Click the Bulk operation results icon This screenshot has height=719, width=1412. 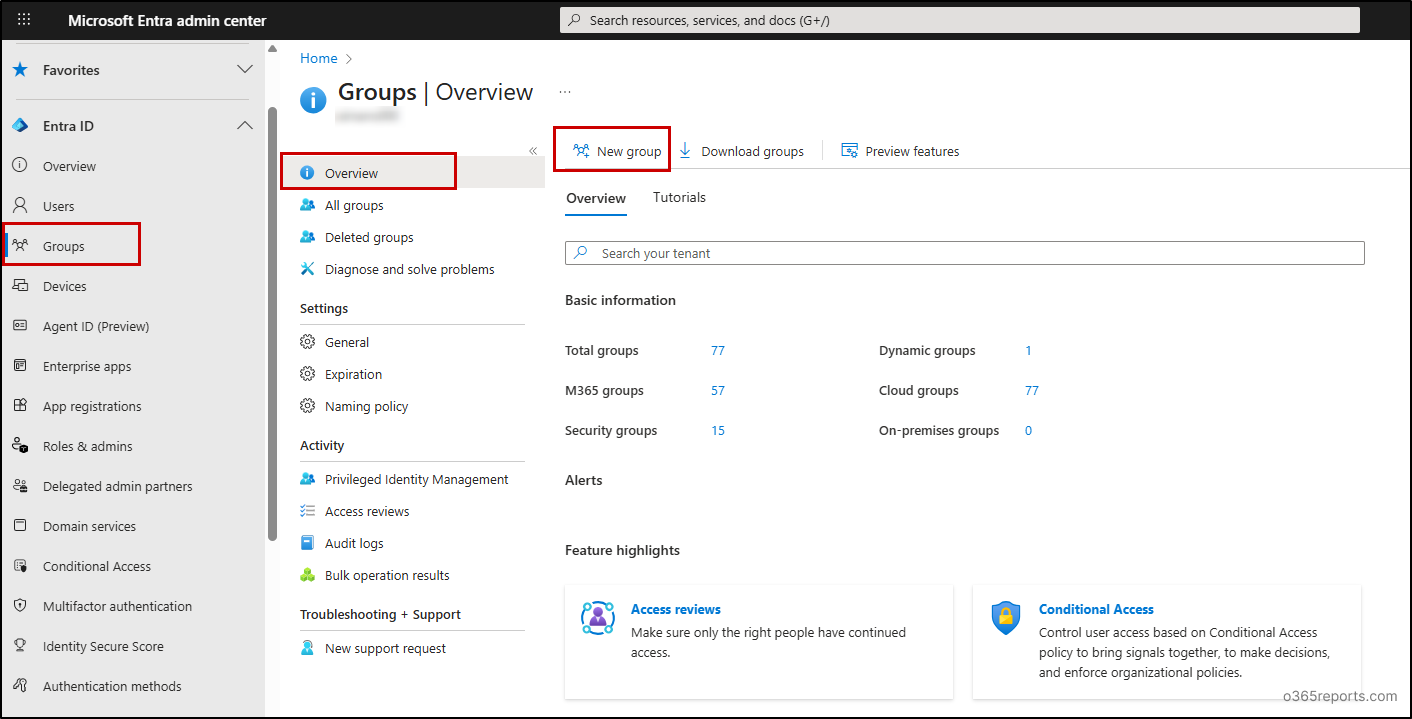308,575
